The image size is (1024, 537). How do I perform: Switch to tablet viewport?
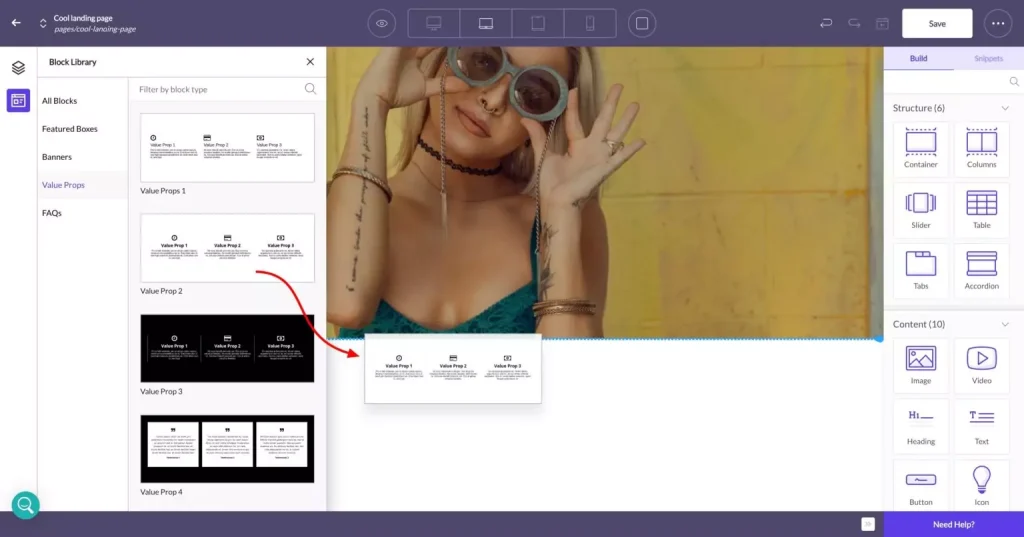[x=538, y=24]
